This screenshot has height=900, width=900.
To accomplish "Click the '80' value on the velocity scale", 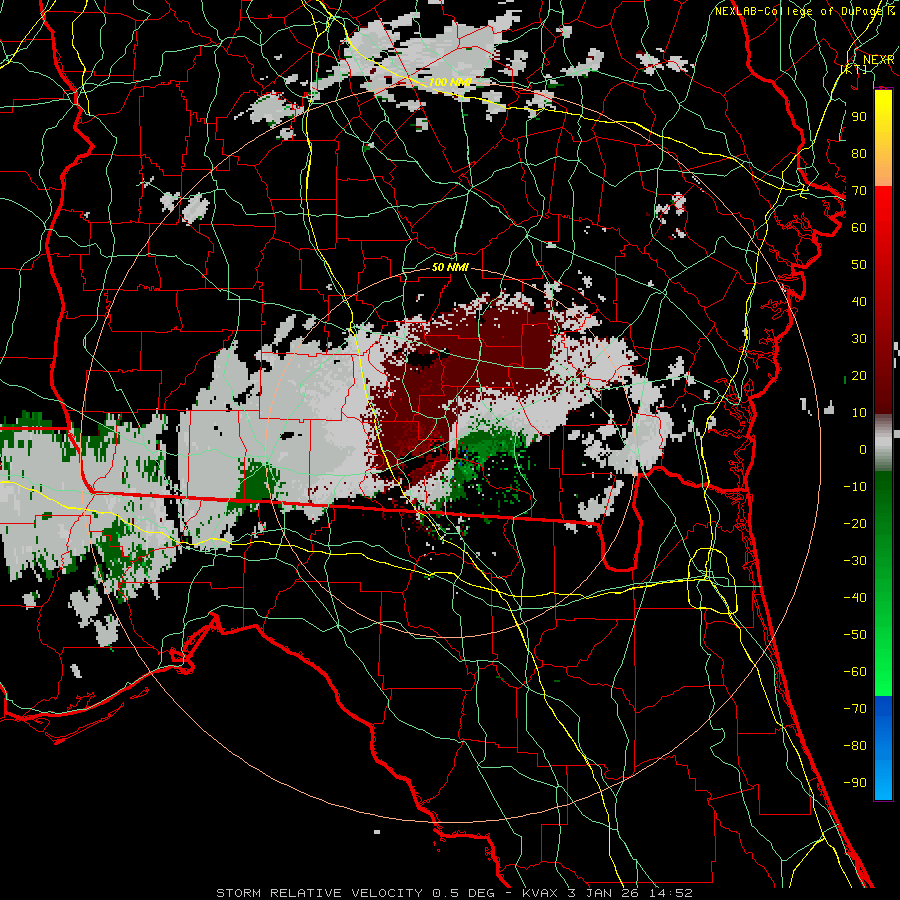I will (x=859, y=154).
